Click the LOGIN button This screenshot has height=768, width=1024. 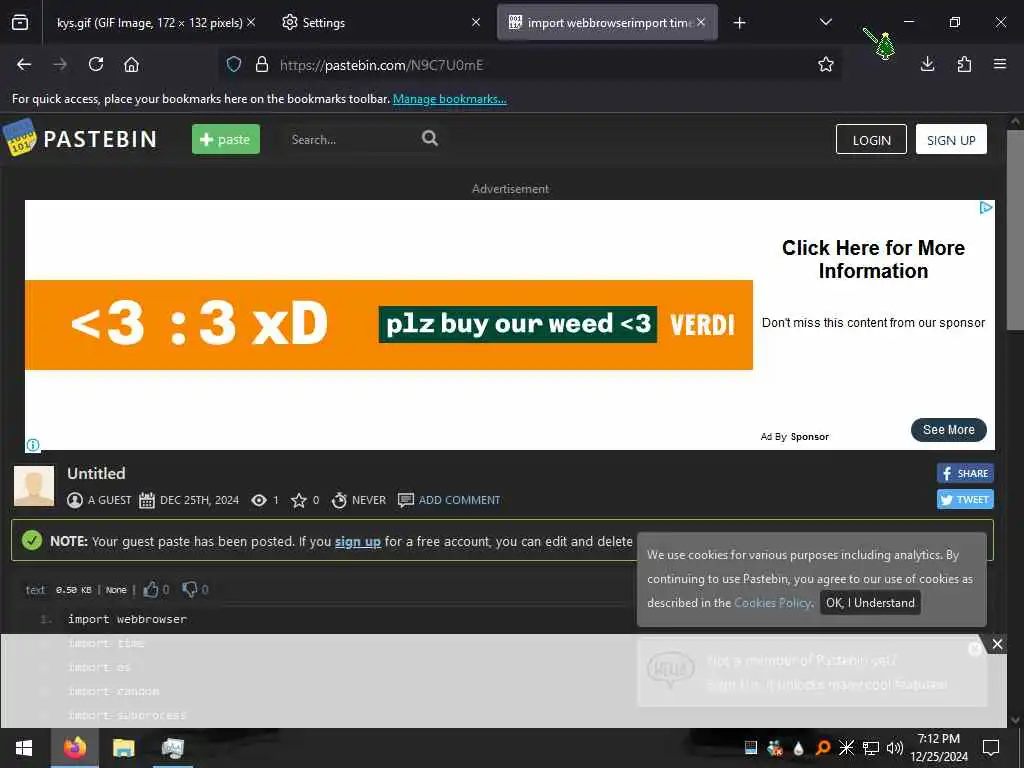pos(871,140)
